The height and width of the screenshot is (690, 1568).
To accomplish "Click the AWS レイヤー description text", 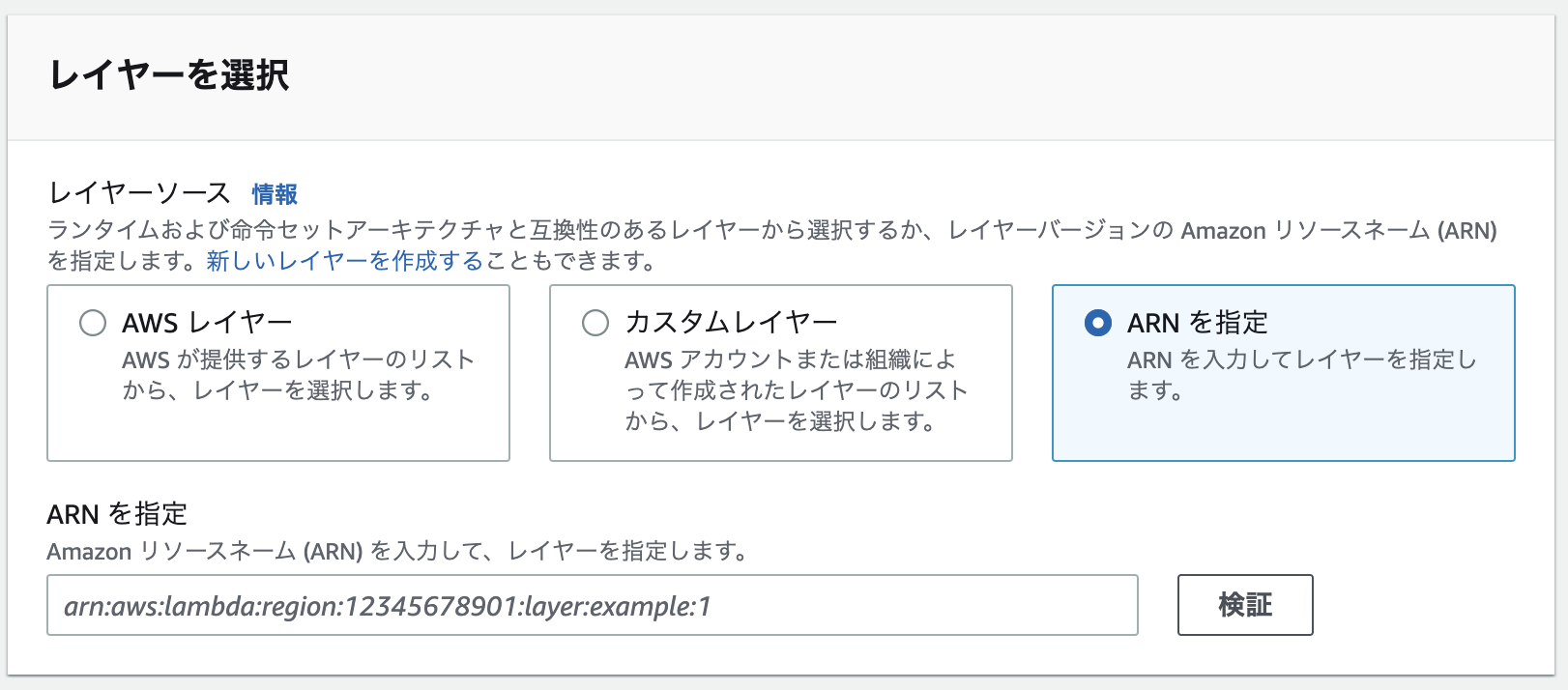I will click(295, 375).
